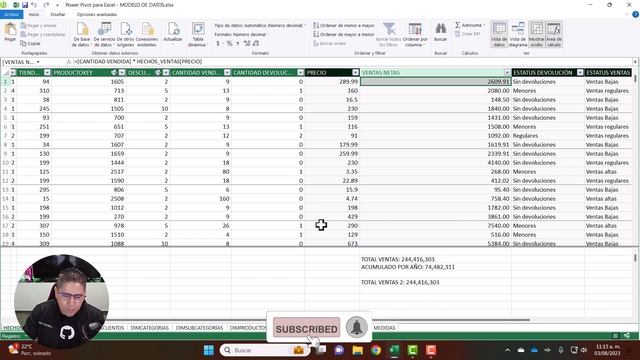Viewport: 640px width, 360px height.
Task: Sort Ordenar de mayor a menor
Action: click(344, 34)
